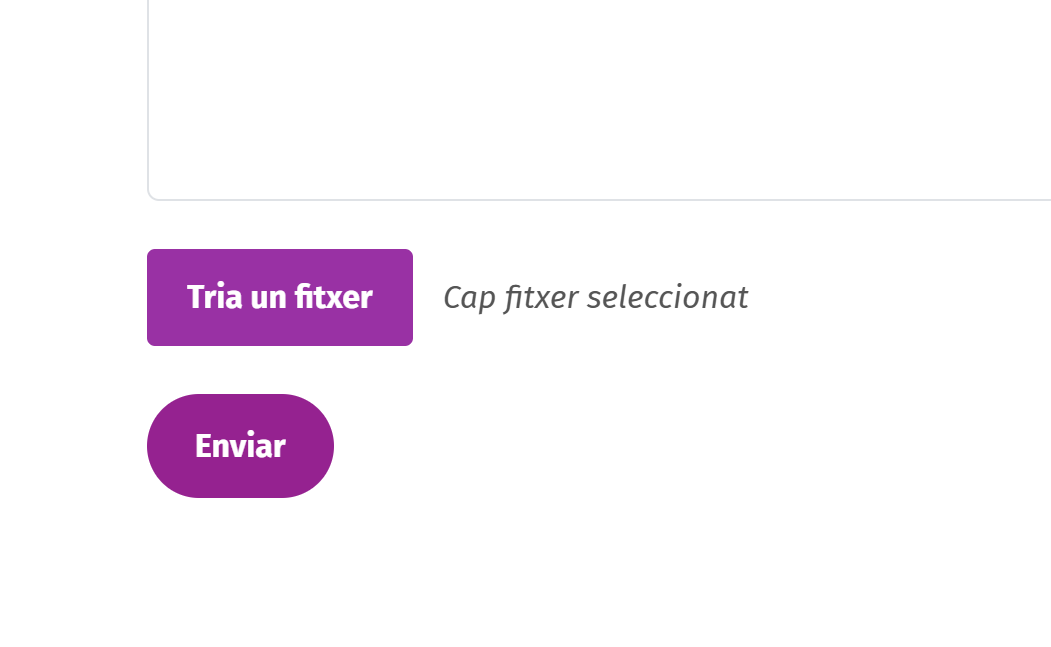
Task: Click inside the large text area
Action: coord(600,100)
